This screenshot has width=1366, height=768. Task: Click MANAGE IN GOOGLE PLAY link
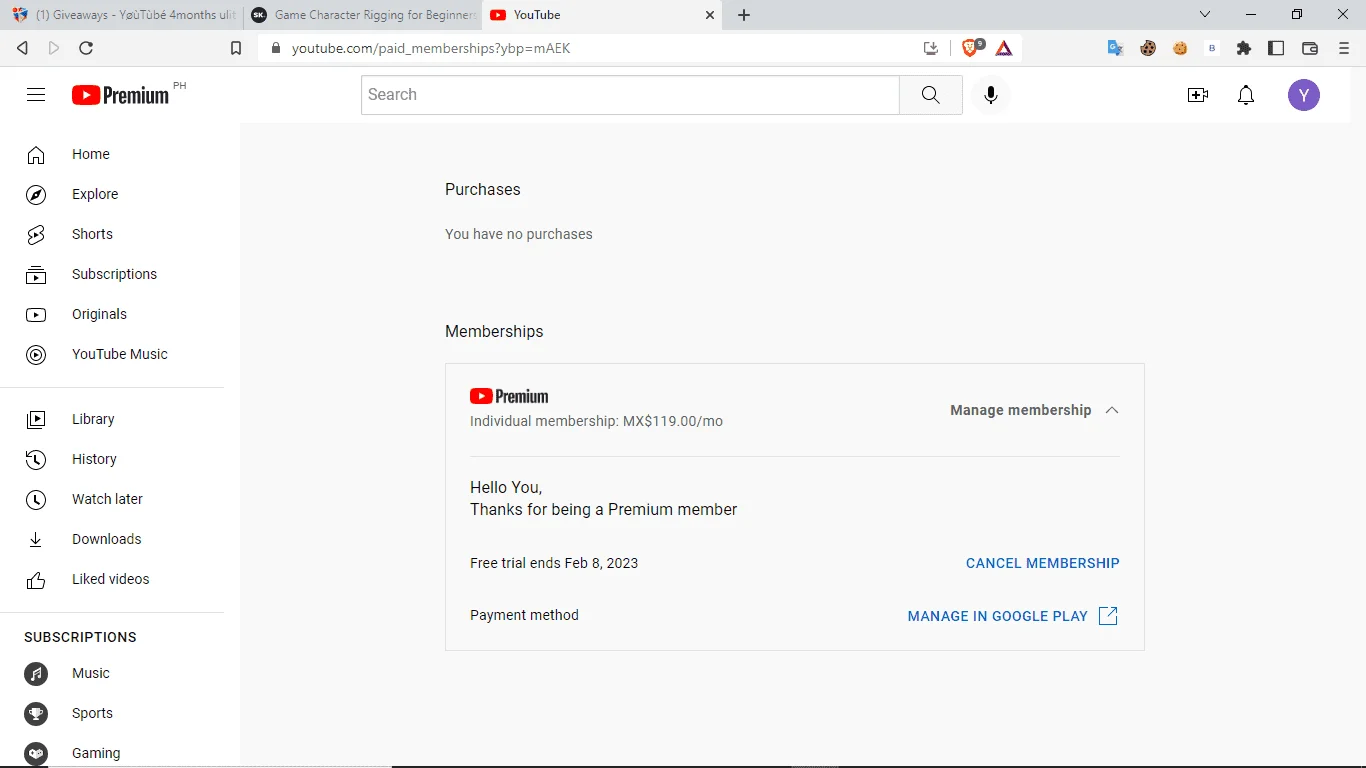(1012, 616)
